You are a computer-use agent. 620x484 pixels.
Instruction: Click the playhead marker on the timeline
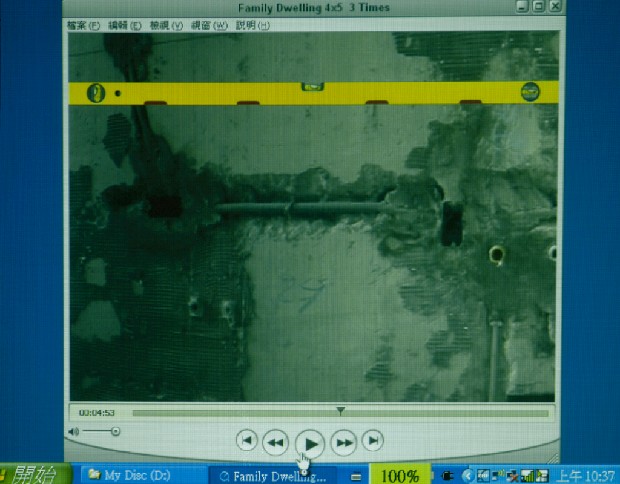coord(341,410)
